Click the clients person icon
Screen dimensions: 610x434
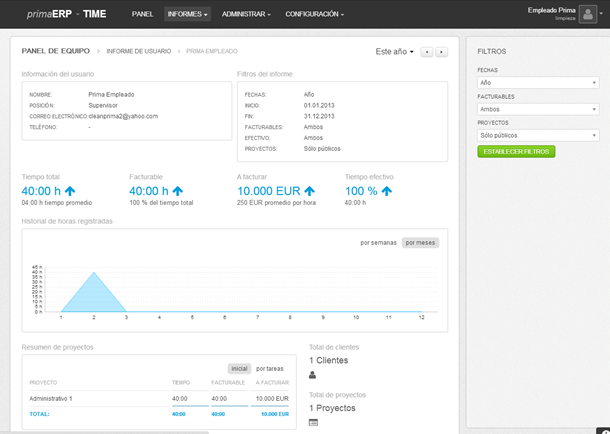pyautogui.click(x=312, y=375)
